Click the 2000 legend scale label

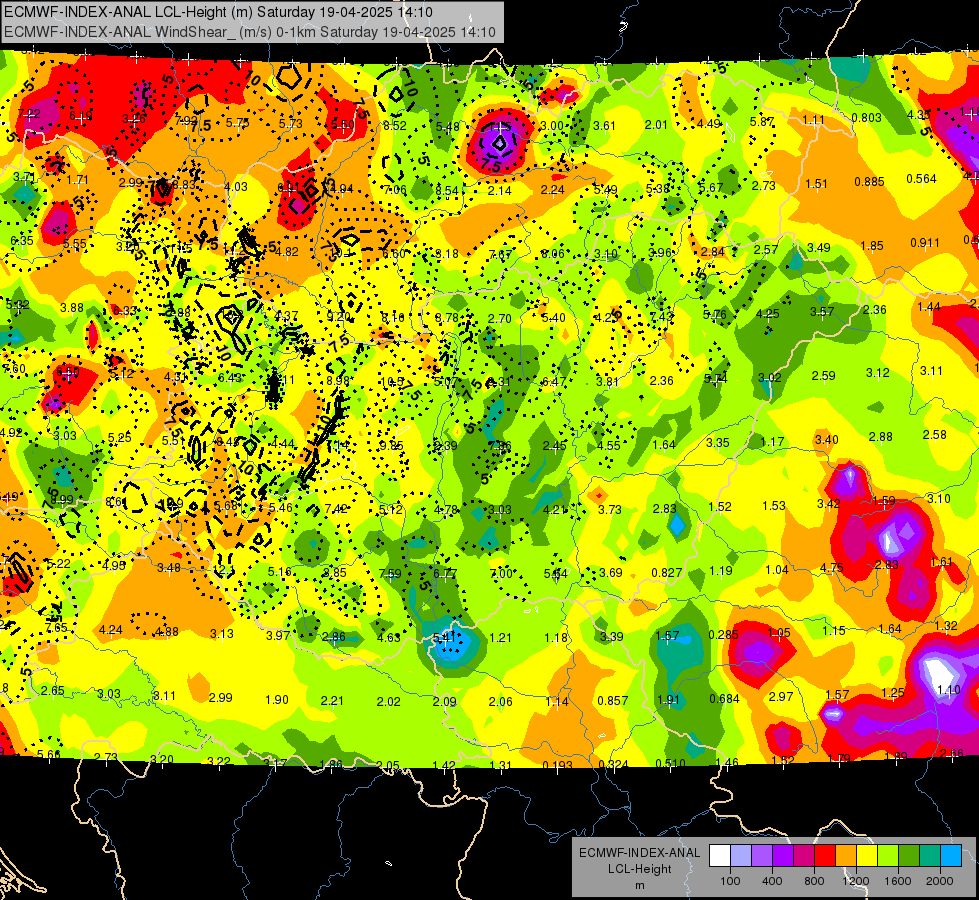[x=940, y=881]
